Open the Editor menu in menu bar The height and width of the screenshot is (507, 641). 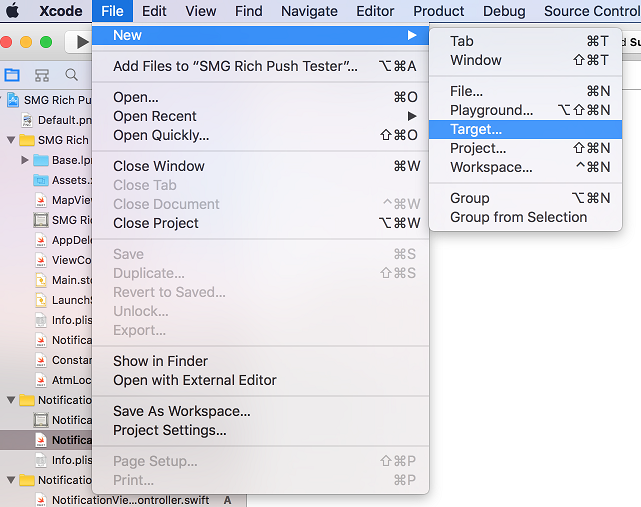(x=375, y=11)
